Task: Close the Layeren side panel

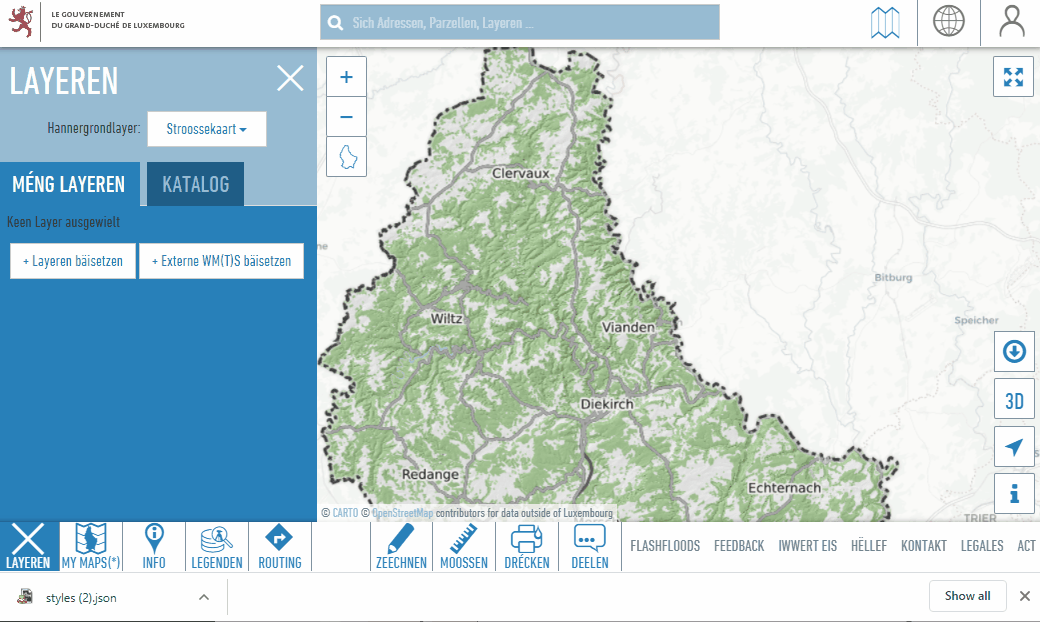Action: 290,78
